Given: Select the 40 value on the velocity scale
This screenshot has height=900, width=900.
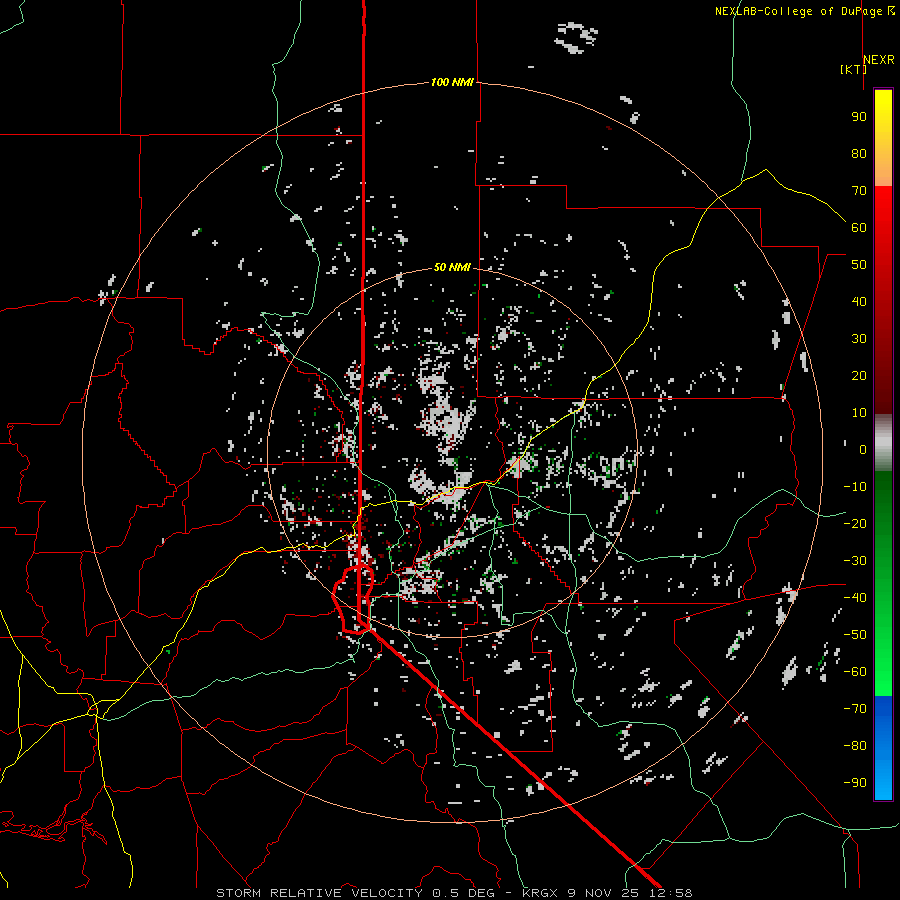Looking at the screenshot, I should click(x=859, y=301).
